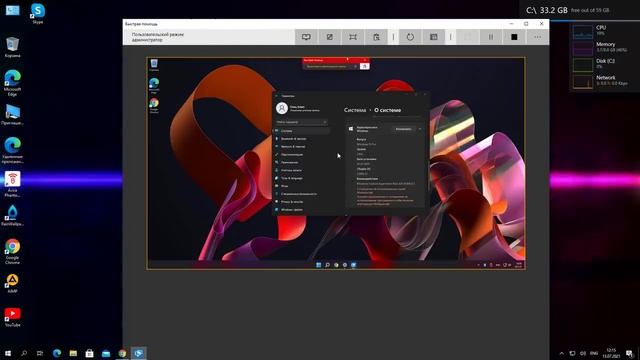Image resolution: width=640 pixels, height=360 pixels.
Task: Open Microsoft Store from host taskbar
Action: pos(89,353)
